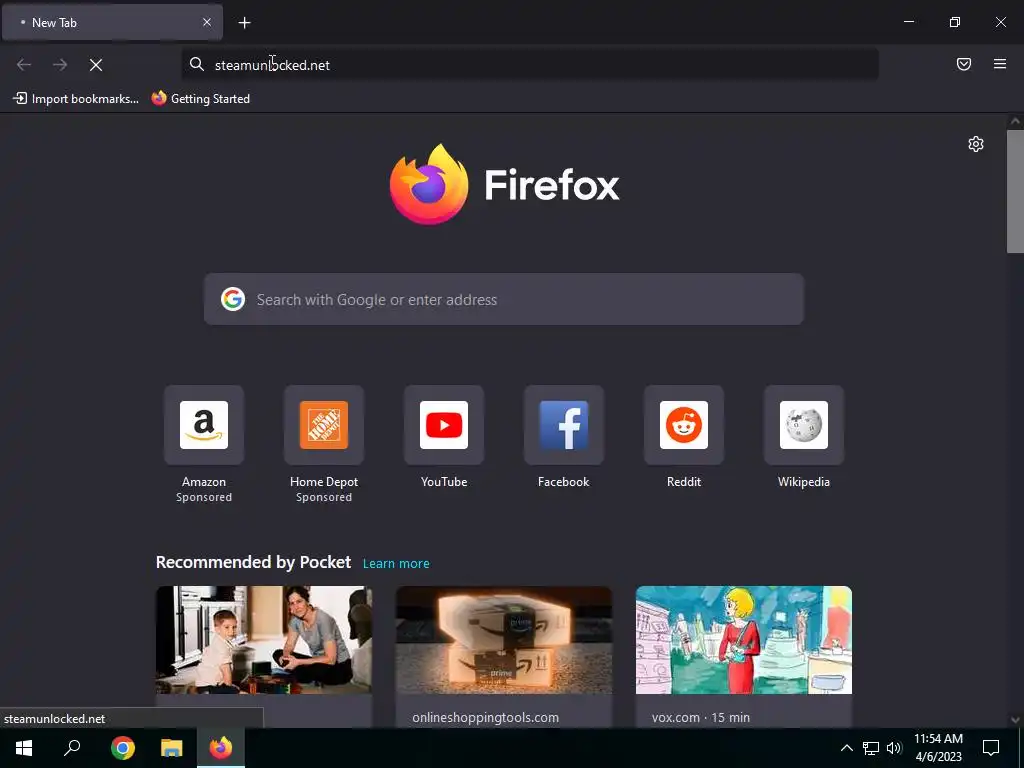Go back using the back arrow
Viewport: 1024px width, 768px height.
24,65
